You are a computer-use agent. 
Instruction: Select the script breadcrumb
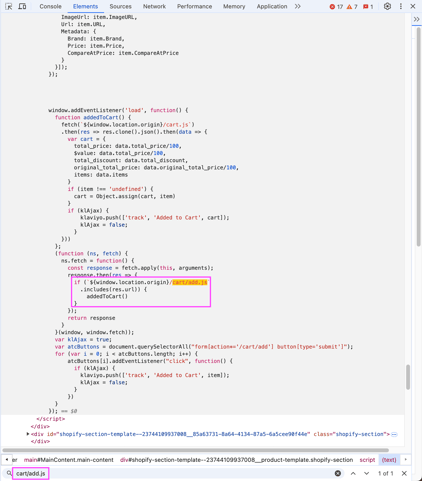(x=367, y=460)
